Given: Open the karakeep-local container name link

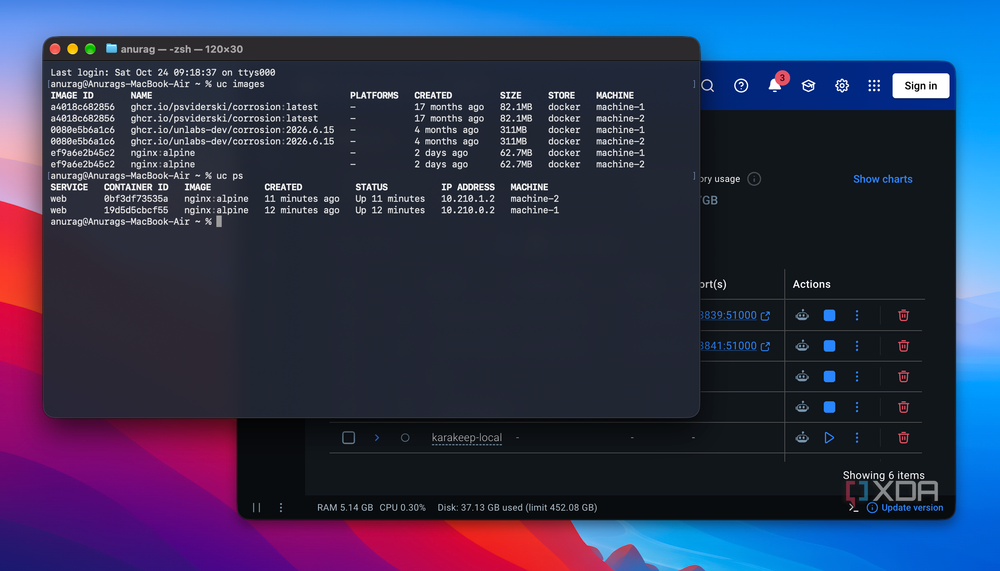Looking at the screenshot, I should [x=467, y=438].
